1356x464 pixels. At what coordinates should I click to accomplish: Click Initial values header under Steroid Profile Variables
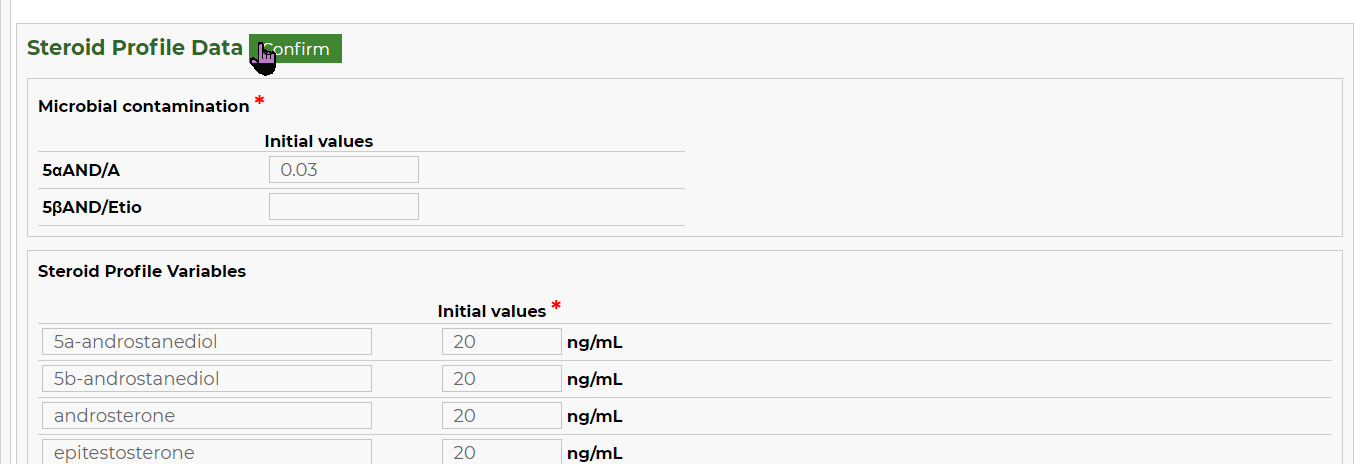coord(492,312)
